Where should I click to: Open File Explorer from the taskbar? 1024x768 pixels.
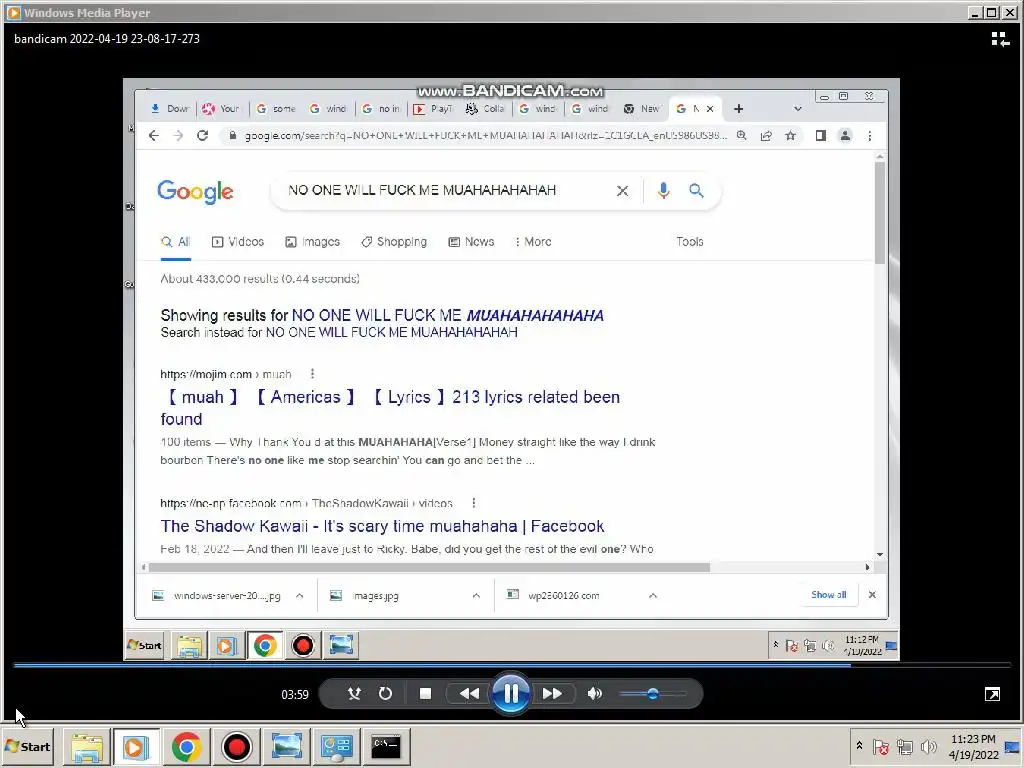coord(87,746)
